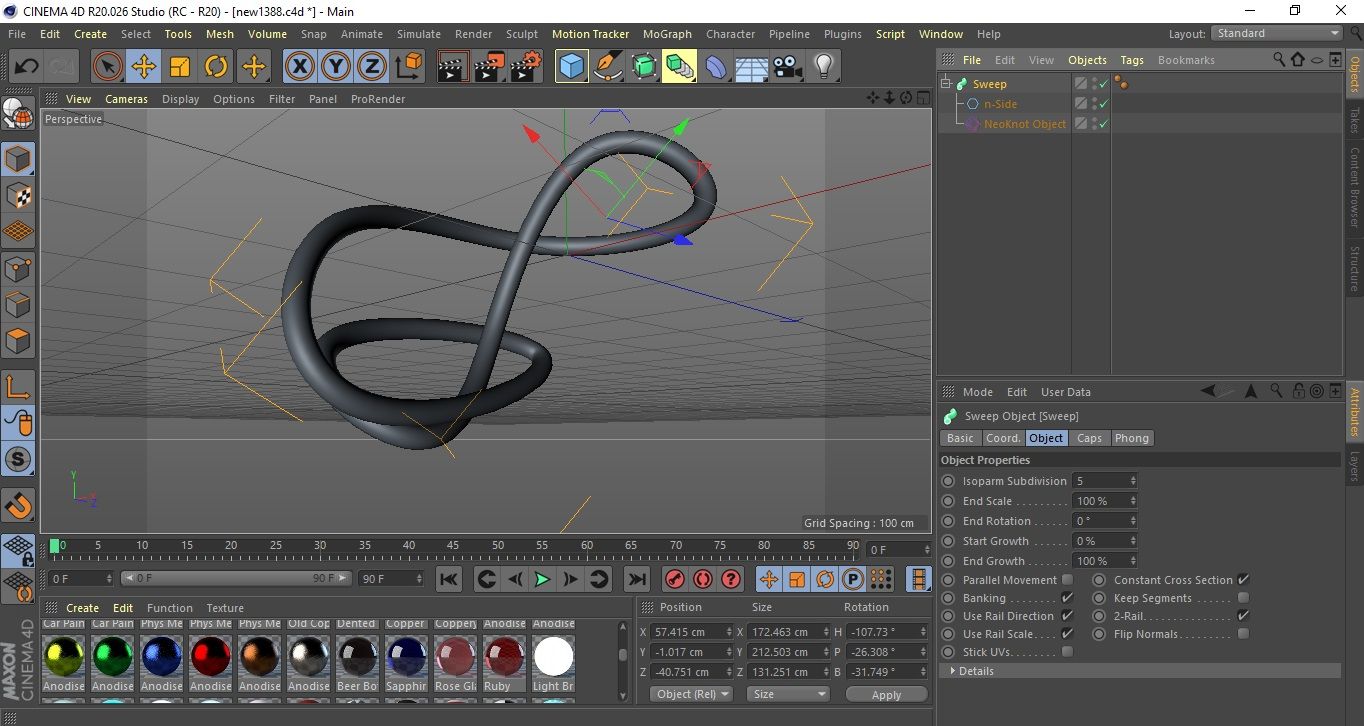Screen dimensions: 1364x726
Task: Add a Cube primitive object
Action: click(x=571, y=67)
